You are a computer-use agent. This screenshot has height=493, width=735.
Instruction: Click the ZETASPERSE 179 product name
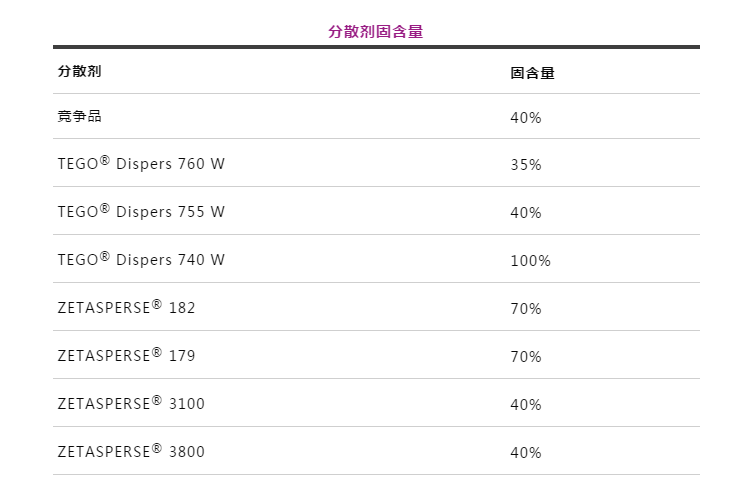pyautogui.click(x=126, y=356)
